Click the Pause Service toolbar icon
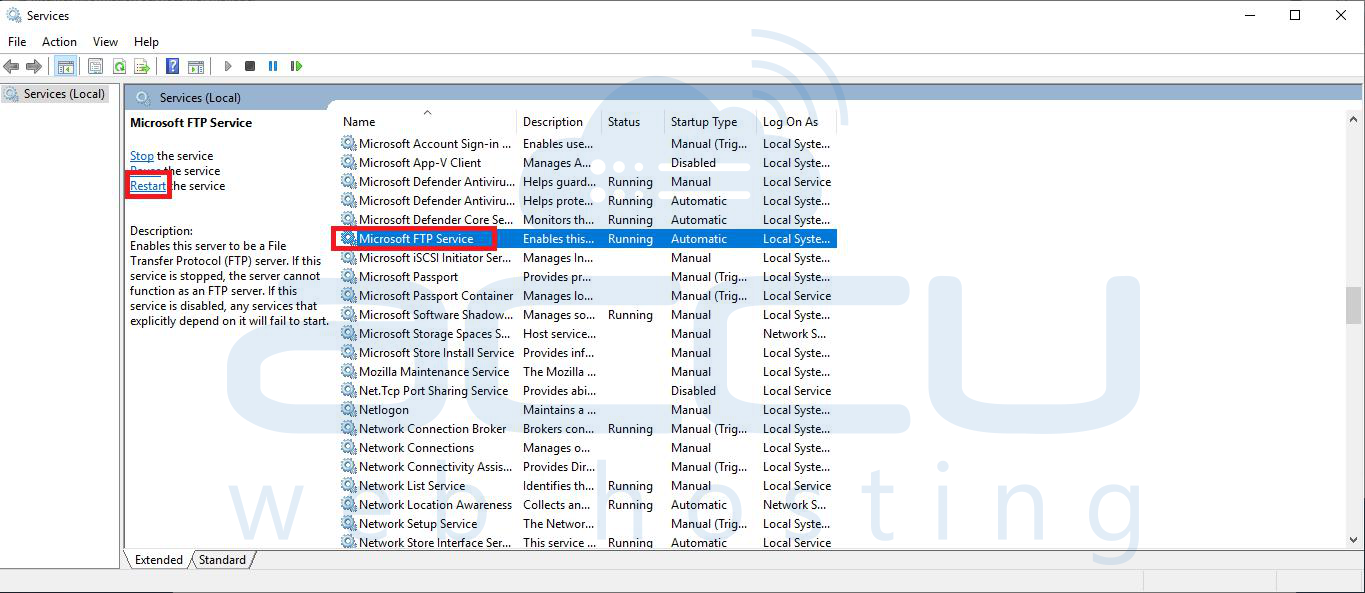The image size is (1365, 593). 272,66
